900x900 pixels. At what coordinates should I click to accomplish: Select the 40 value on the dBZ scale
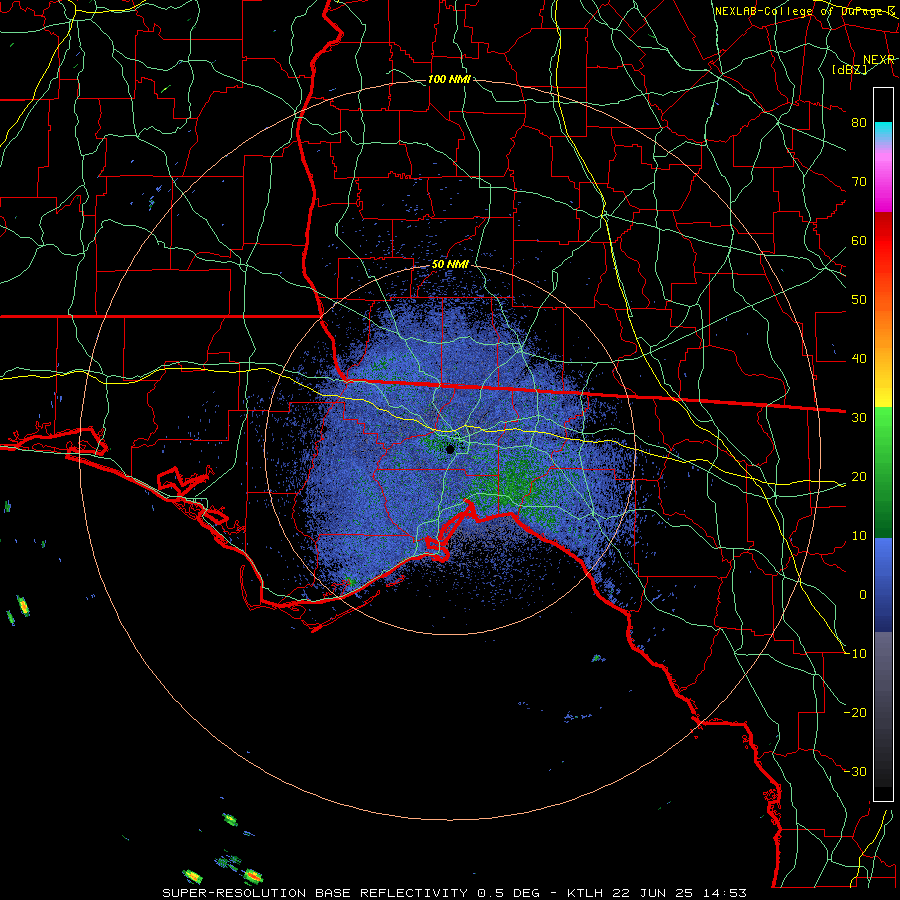[859, 359]
